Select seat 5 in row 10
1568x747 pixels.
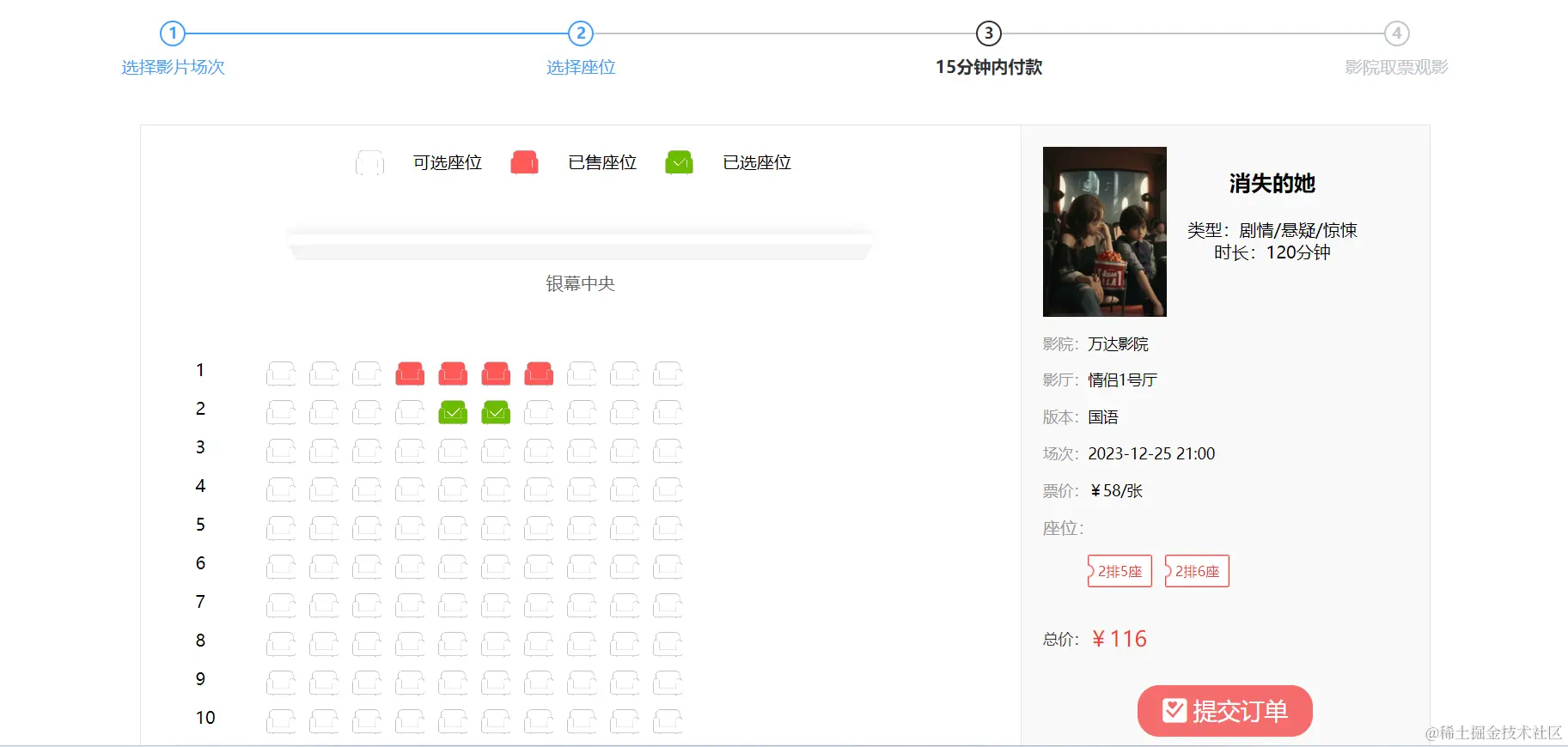pyautogui.click(x=453, y=721)
